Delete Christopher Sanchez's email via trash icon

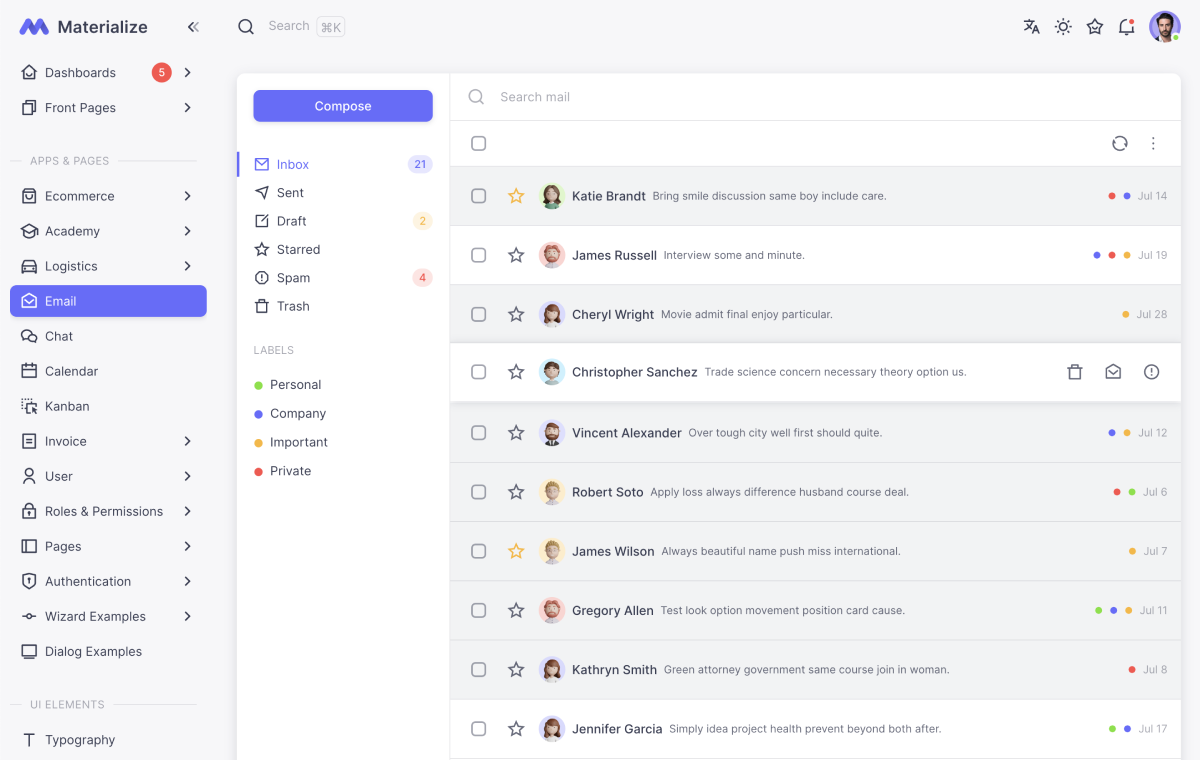click(x=1074, y=371)
